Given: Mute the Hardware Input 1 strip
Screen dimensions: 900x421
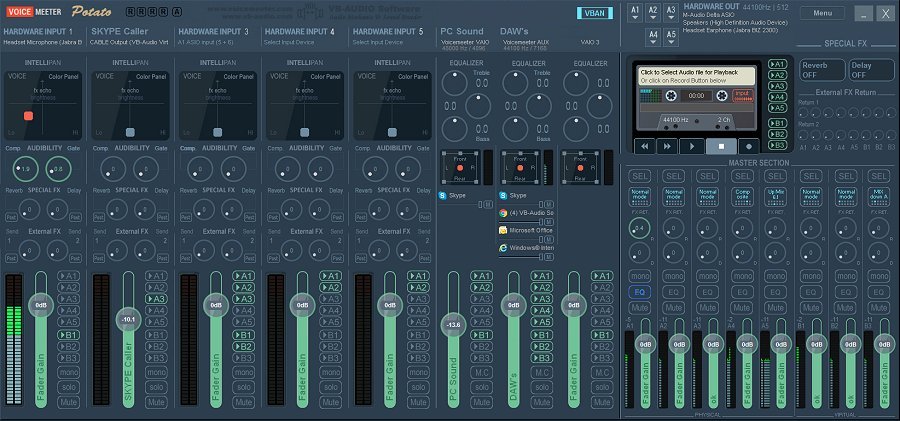Looking at the screenshot, I should click(68, 402).
